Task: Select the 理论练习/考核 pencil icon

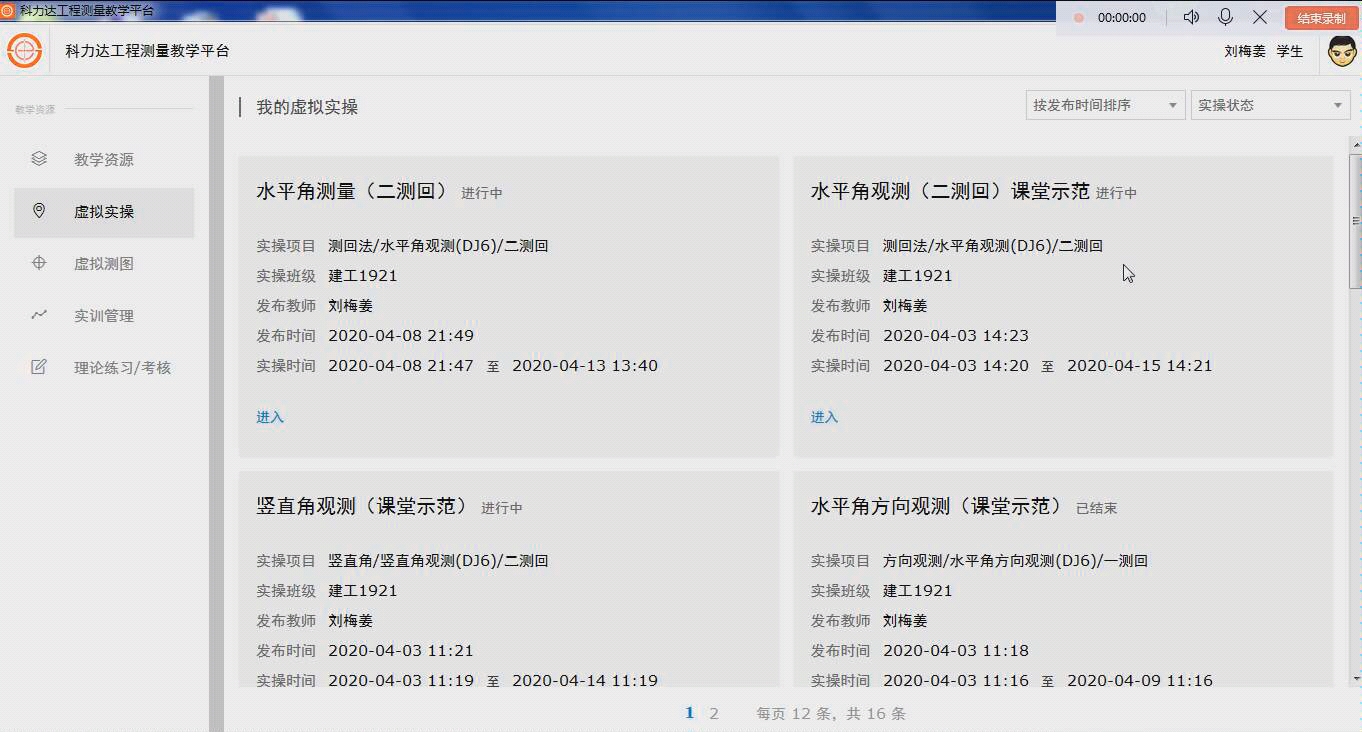Action: tap(38, 367)
